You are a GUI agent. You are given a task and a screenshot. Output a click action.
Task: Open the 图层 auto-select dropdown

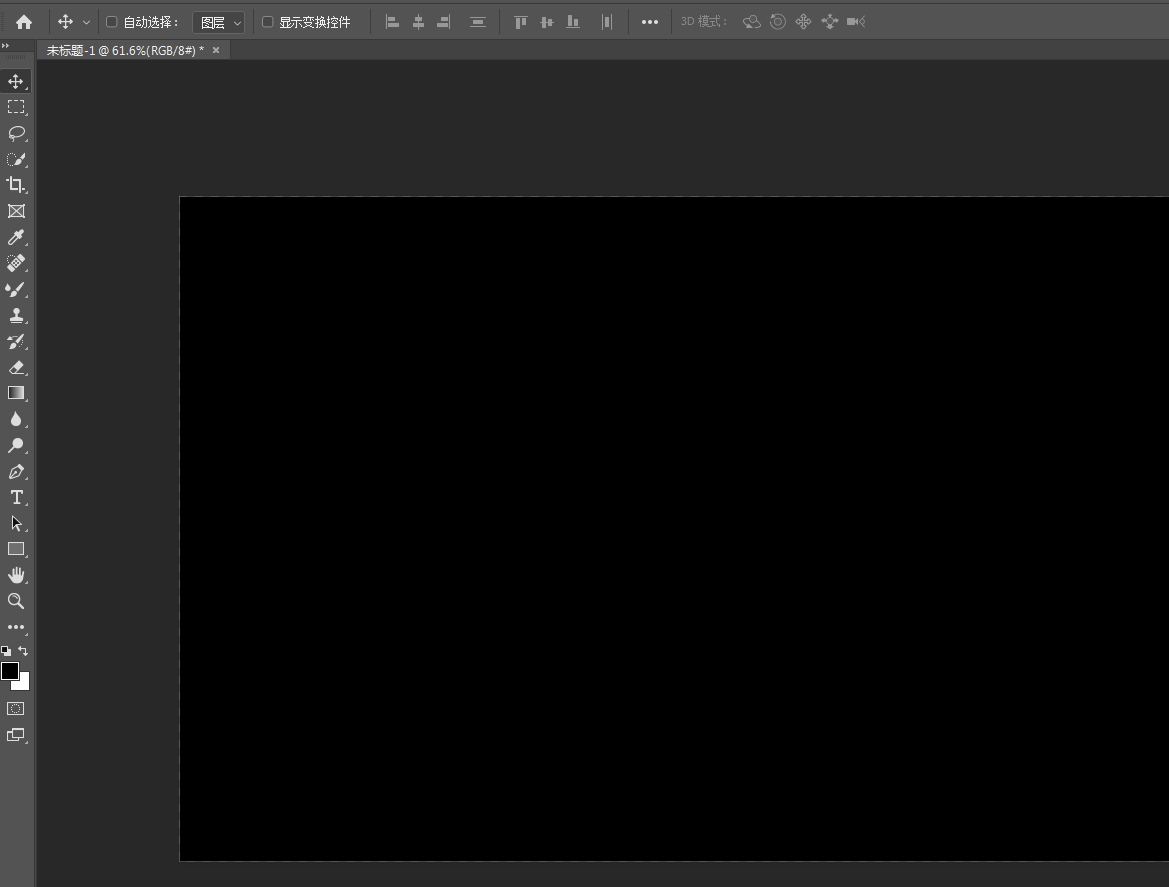click(x=219, y=22)
